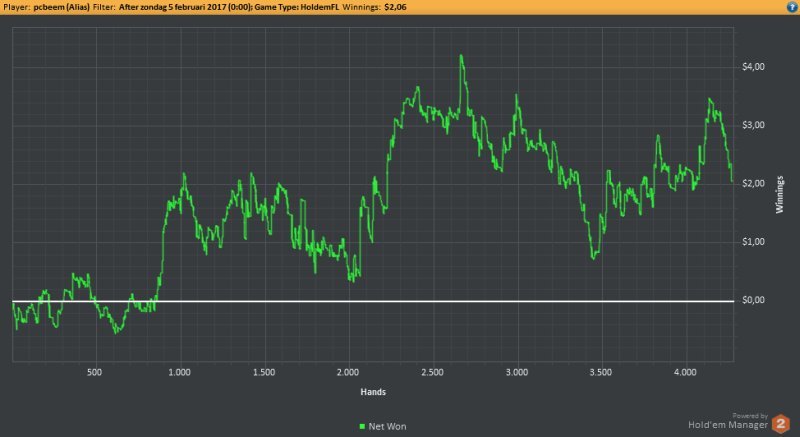The width and height of the screenshot is (800, 437).
Task: Click the white zero baseline on graph
Action: 373,301
